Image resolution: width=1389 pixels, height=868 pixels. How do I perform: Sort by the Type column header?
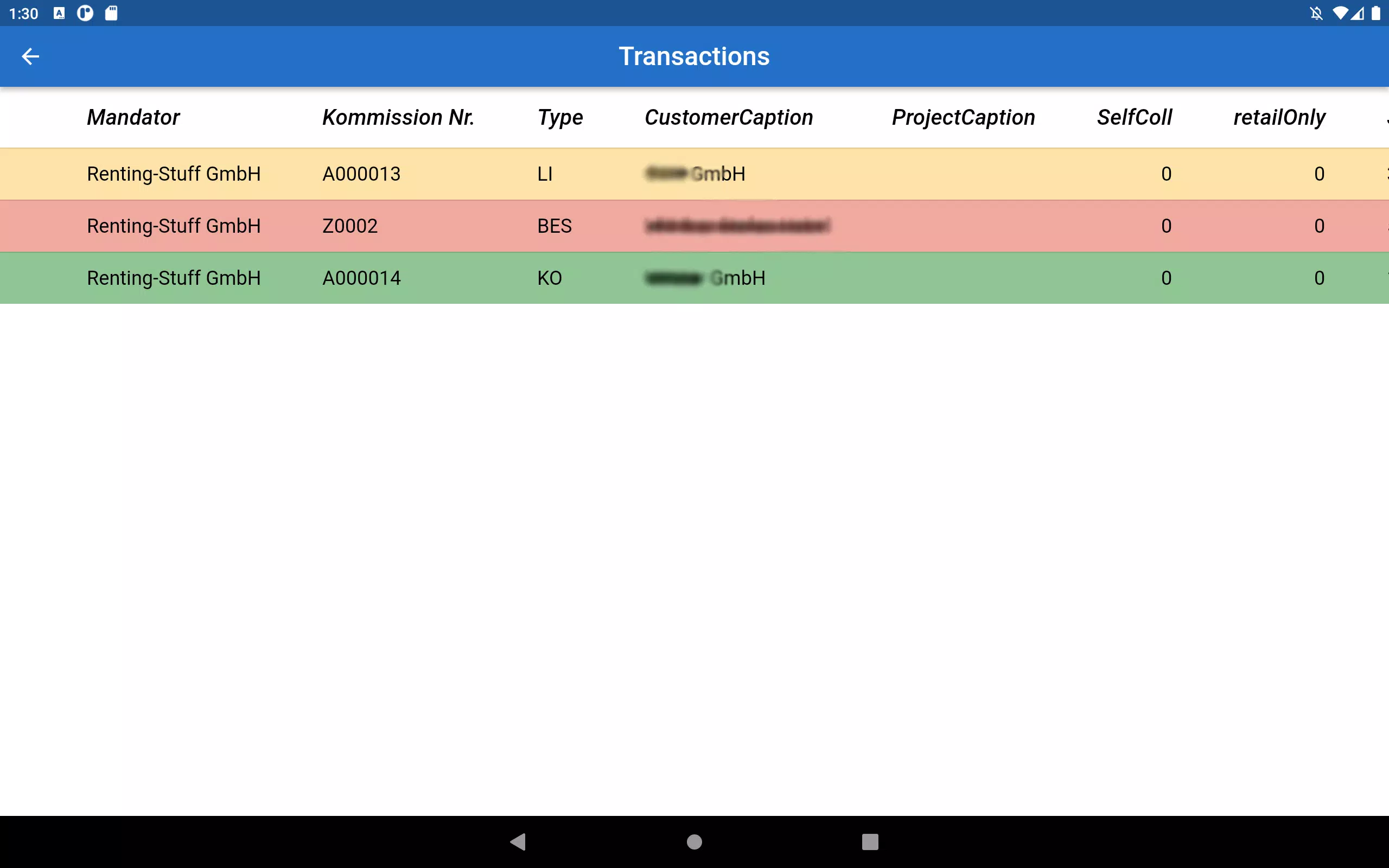560,117
